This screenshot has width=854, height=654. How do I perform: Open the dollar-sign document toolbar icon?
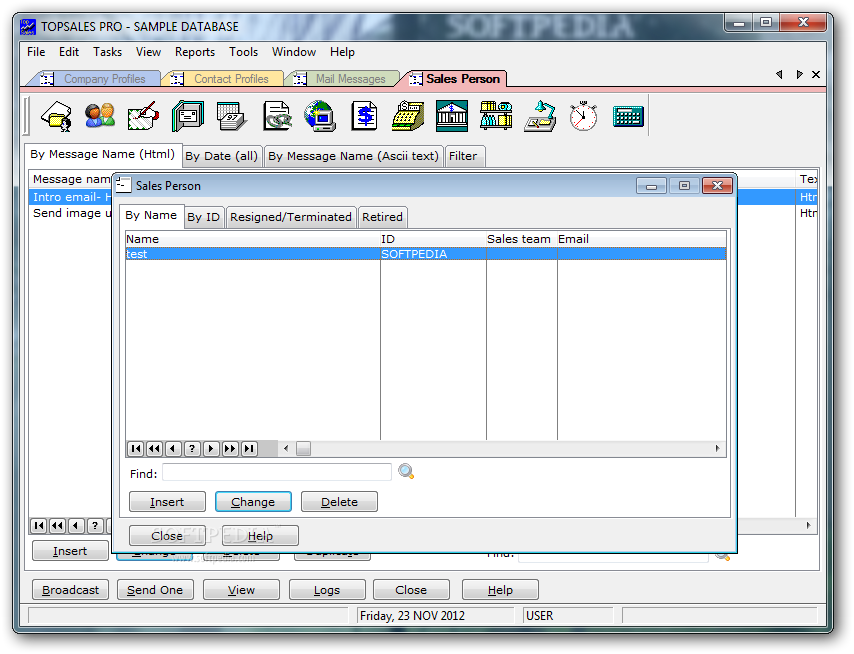pyautogui.click(x=364, y=116)
